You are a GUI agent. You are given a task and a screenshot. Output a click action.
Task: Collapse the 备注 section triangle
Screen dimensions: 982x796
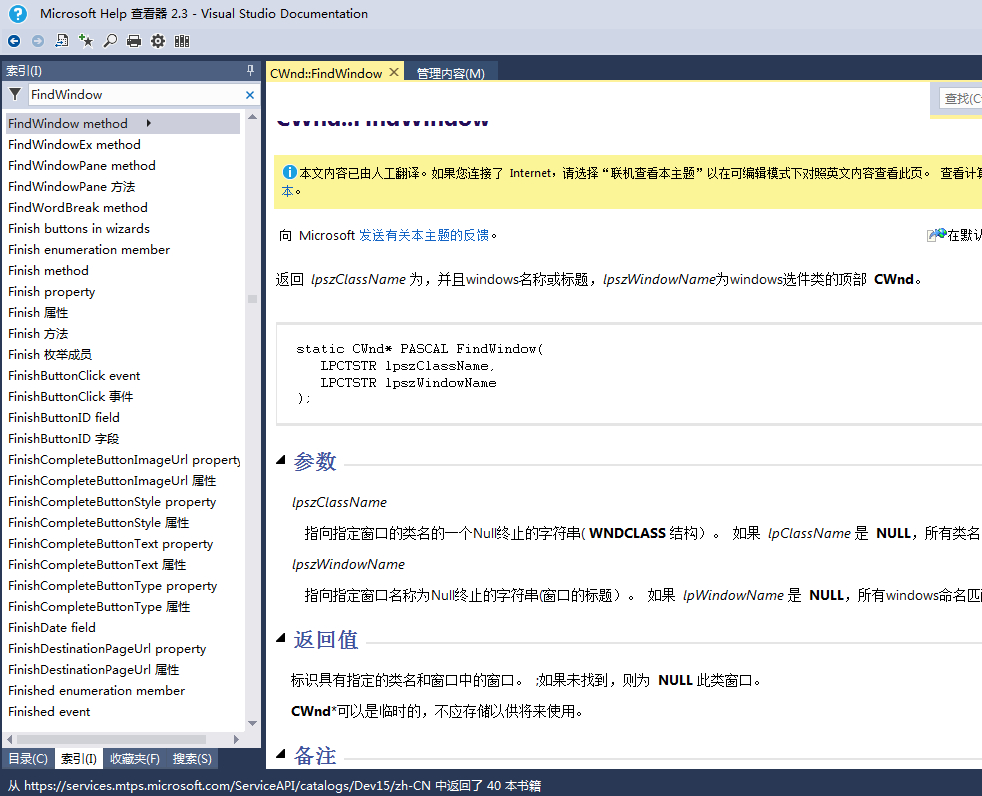coord(281,754)
